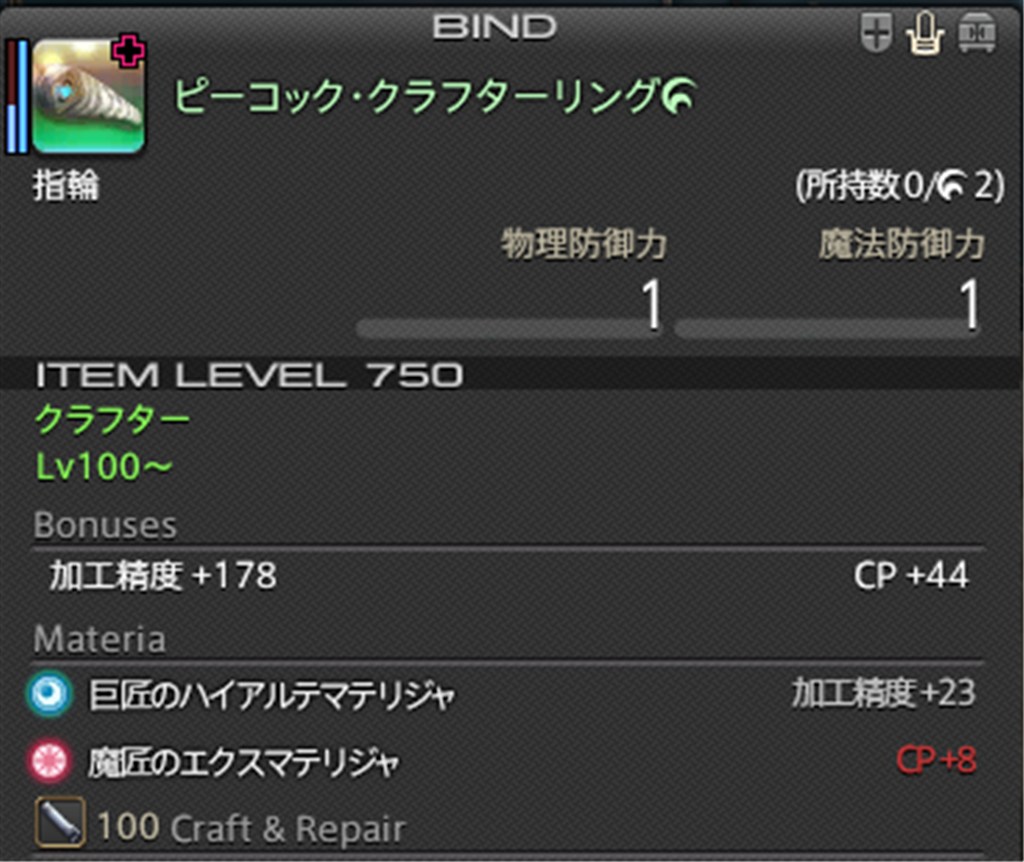Click the 魔匠のエクスマテリジャ materia entry
This screenshot has width=1024, height=862.
tap(502, 761)
